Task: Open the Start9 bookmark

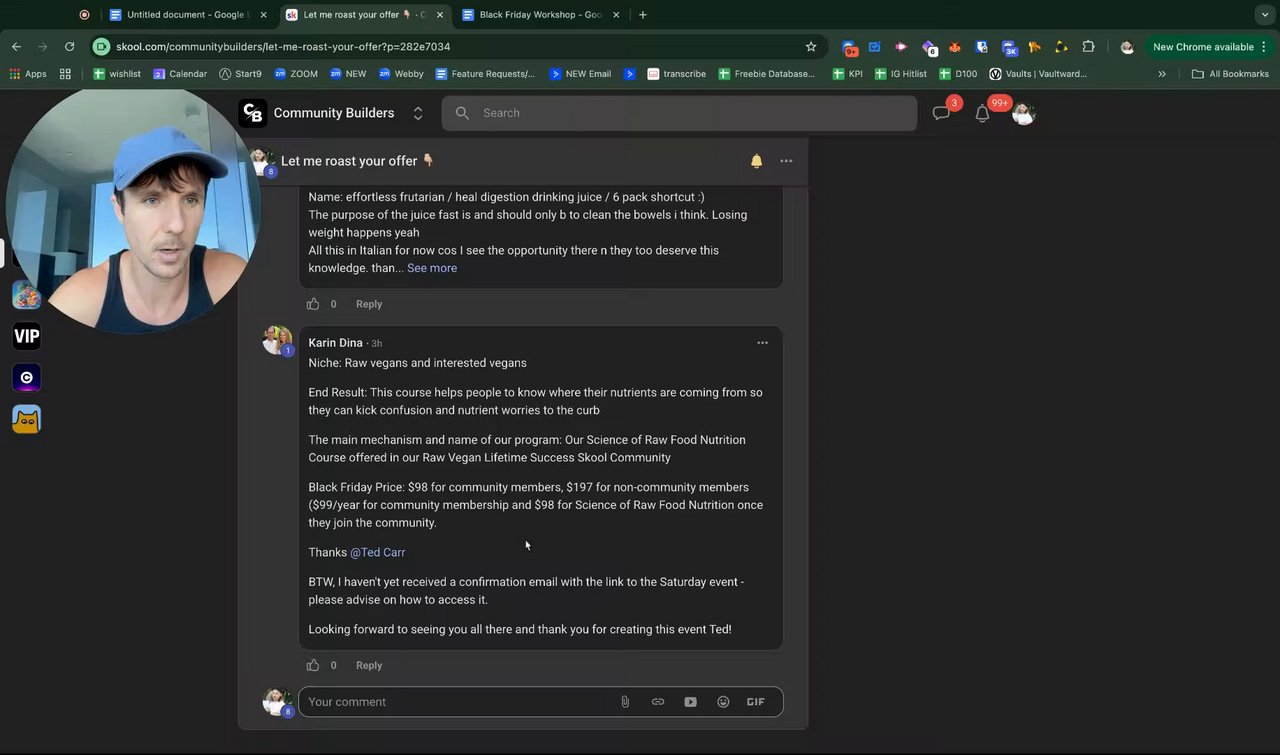Action: pos(240,74)
